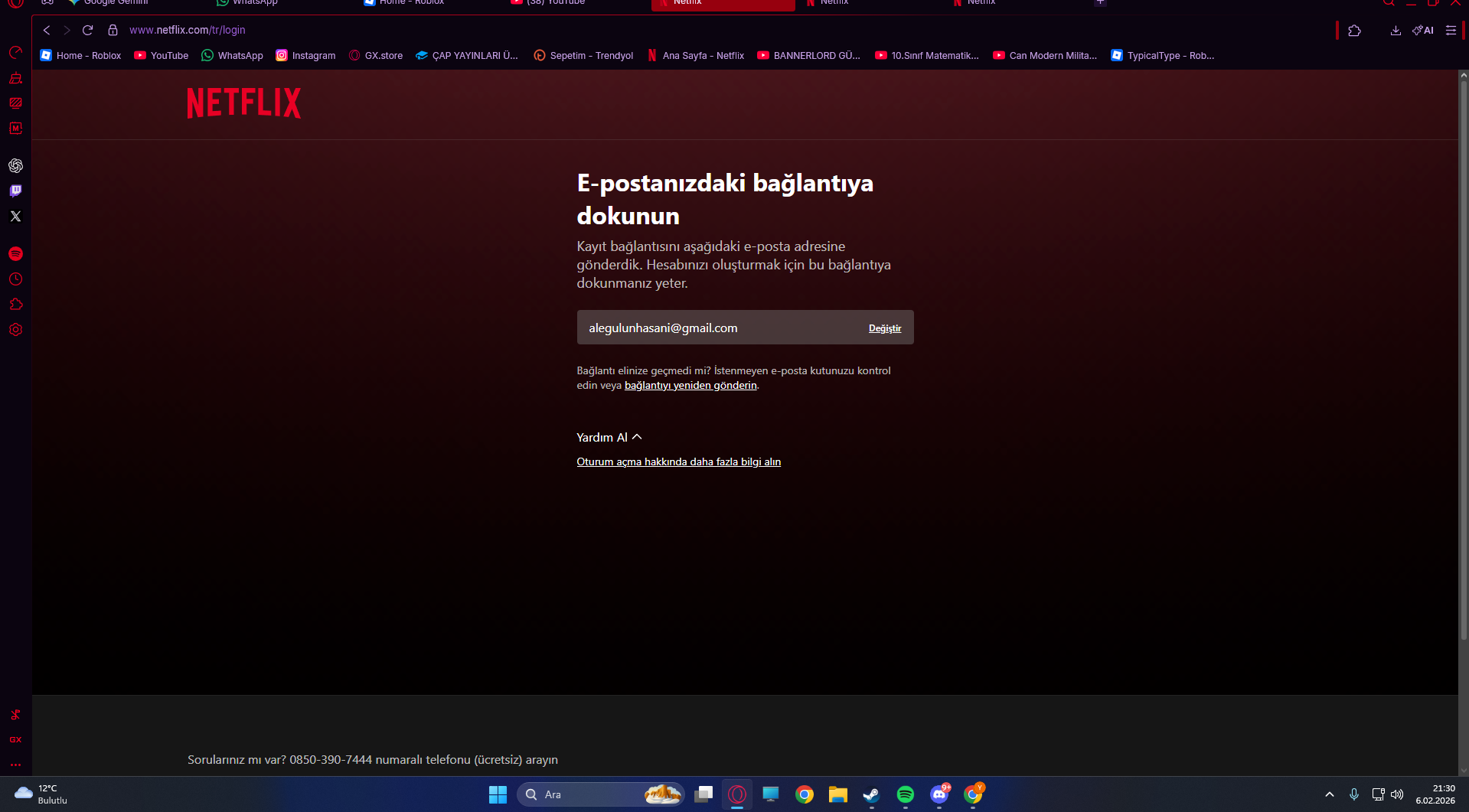This screenshot has height=812, width=1469.
Task: Open extensions cube icon in sidebar
Action: click(x=15, y=305)
